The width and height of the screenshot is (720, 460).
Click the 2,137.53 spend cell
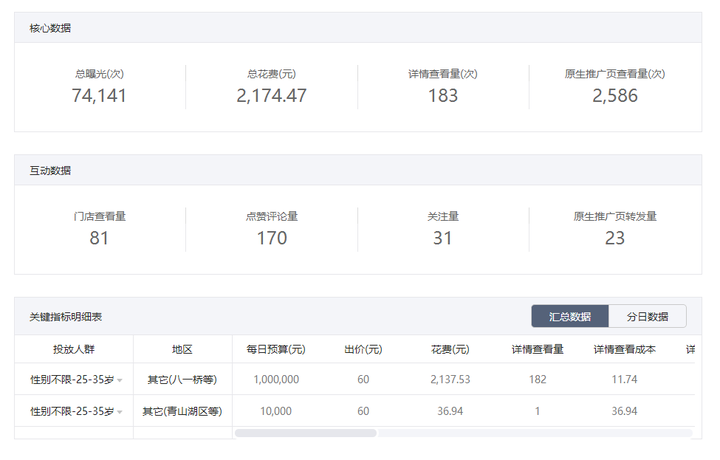tap(450, 380)
